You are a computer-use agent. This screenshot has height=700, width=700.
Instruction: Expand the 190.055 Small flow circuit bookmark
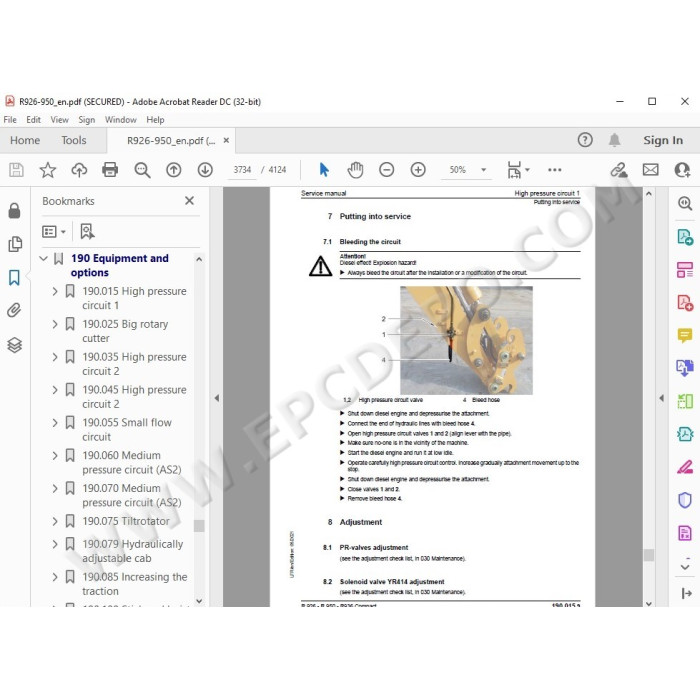pyautogui.click(x=55, y=423)
